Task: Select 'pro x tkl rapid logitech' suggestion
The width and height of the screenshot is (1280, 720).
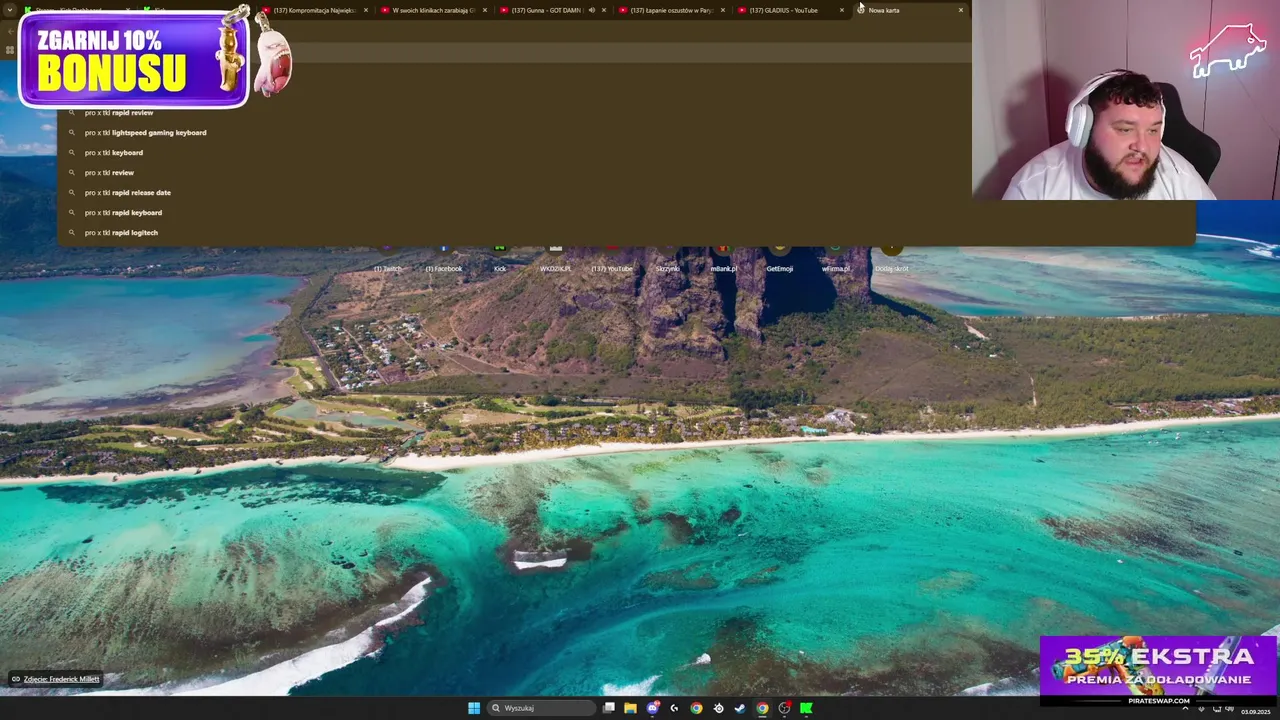Action: tap(626, 233)
